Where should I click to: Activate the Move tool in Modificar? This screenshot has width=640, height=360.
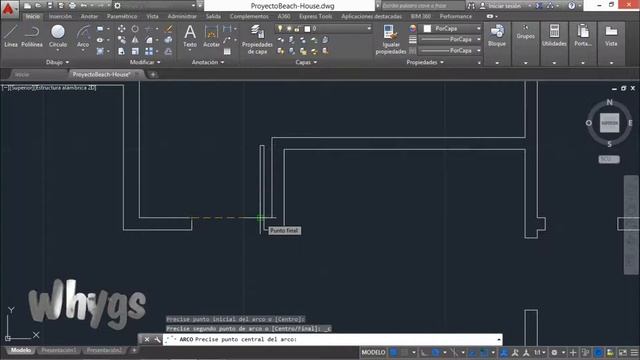122,29
